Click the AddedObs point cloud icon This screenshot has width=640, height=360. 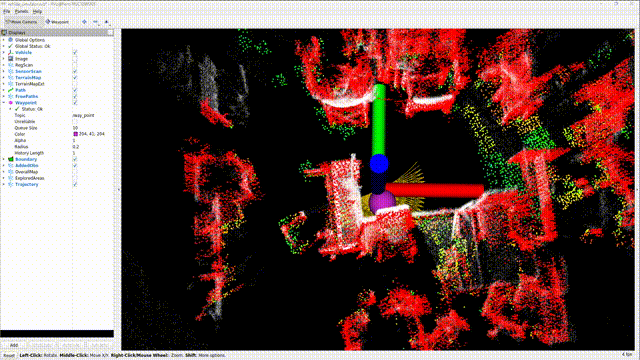tap(11, 166)
